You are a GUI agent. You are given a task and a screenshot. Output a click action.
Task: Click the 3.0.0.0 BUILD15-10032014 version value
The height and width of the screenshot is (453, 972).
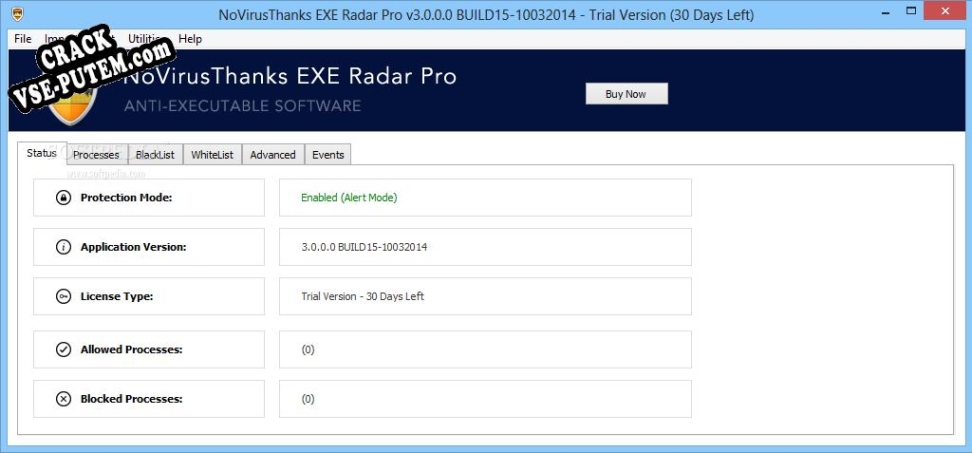click(x=364, y=247)
